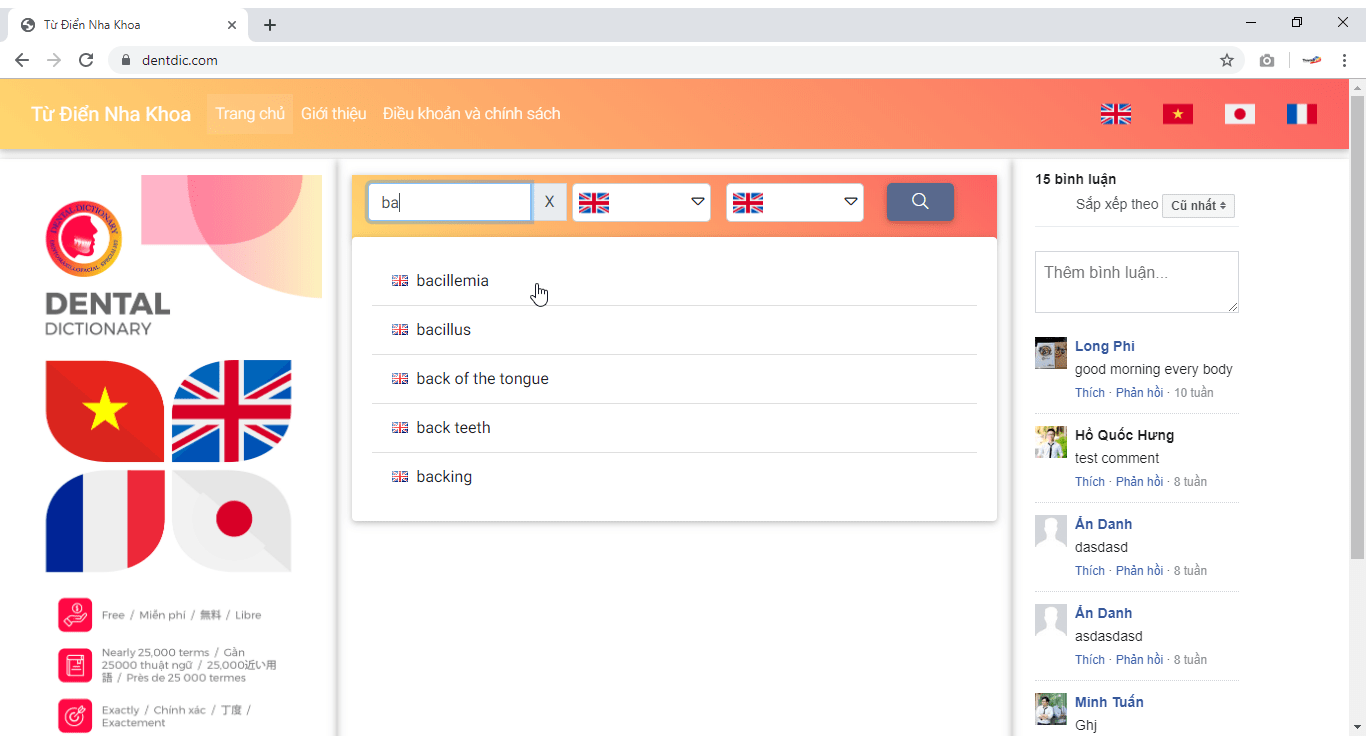Switch site language using UK flag in header
The image size is (1366, 736).
click(x=1116, y=114)
